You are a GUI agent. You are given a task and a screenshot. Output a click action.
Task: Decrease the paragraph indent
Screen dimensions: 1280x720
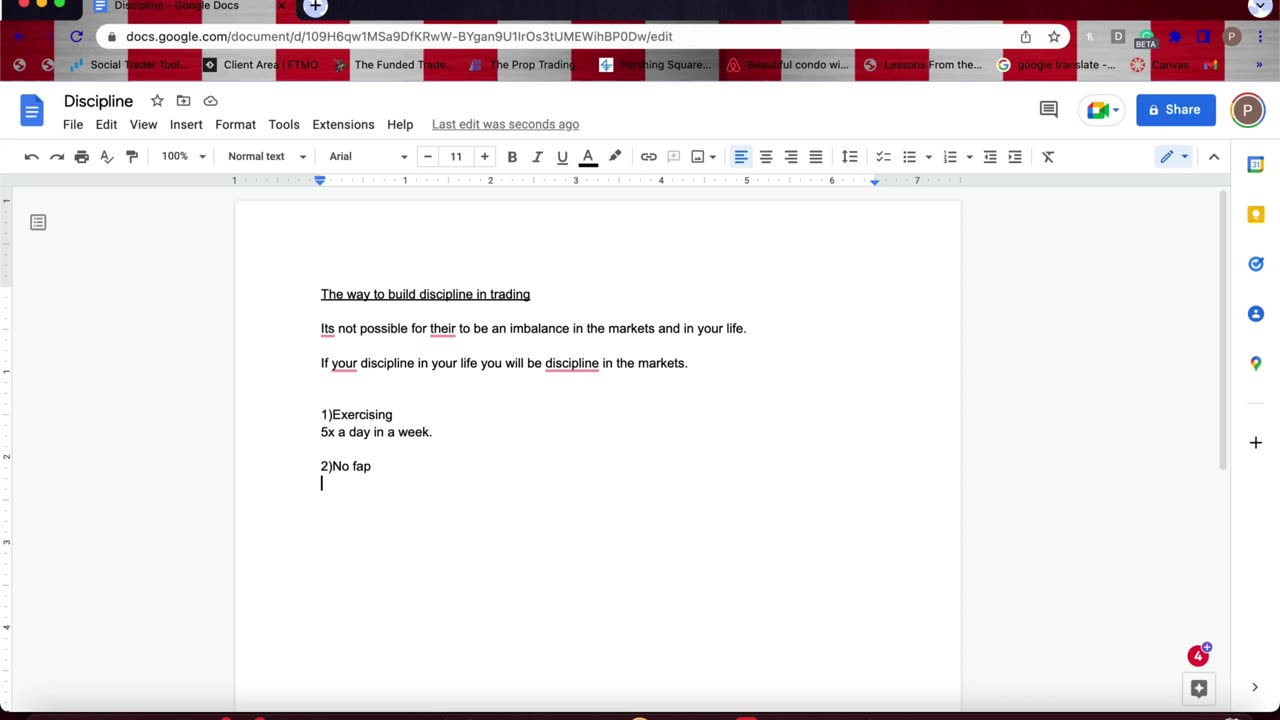pyautogui.click(x=990, y=157)
